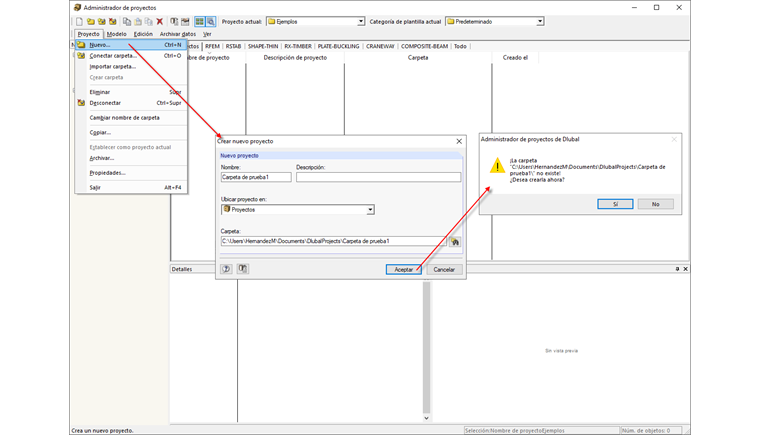Screen dimensions: 760x435
Task: Click the 'Crea un nuevo proyecto.' status text
Action: pyautogui.click(x=102, y=431)
